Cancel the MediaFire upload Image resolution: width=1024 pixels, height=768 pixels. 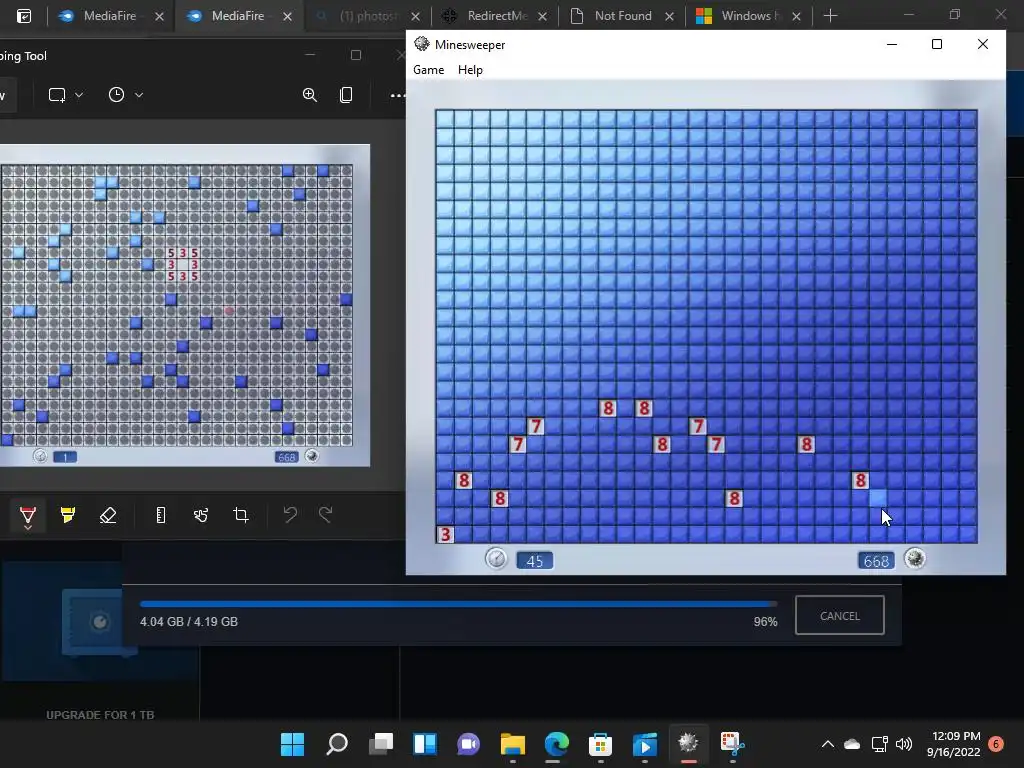840,615
